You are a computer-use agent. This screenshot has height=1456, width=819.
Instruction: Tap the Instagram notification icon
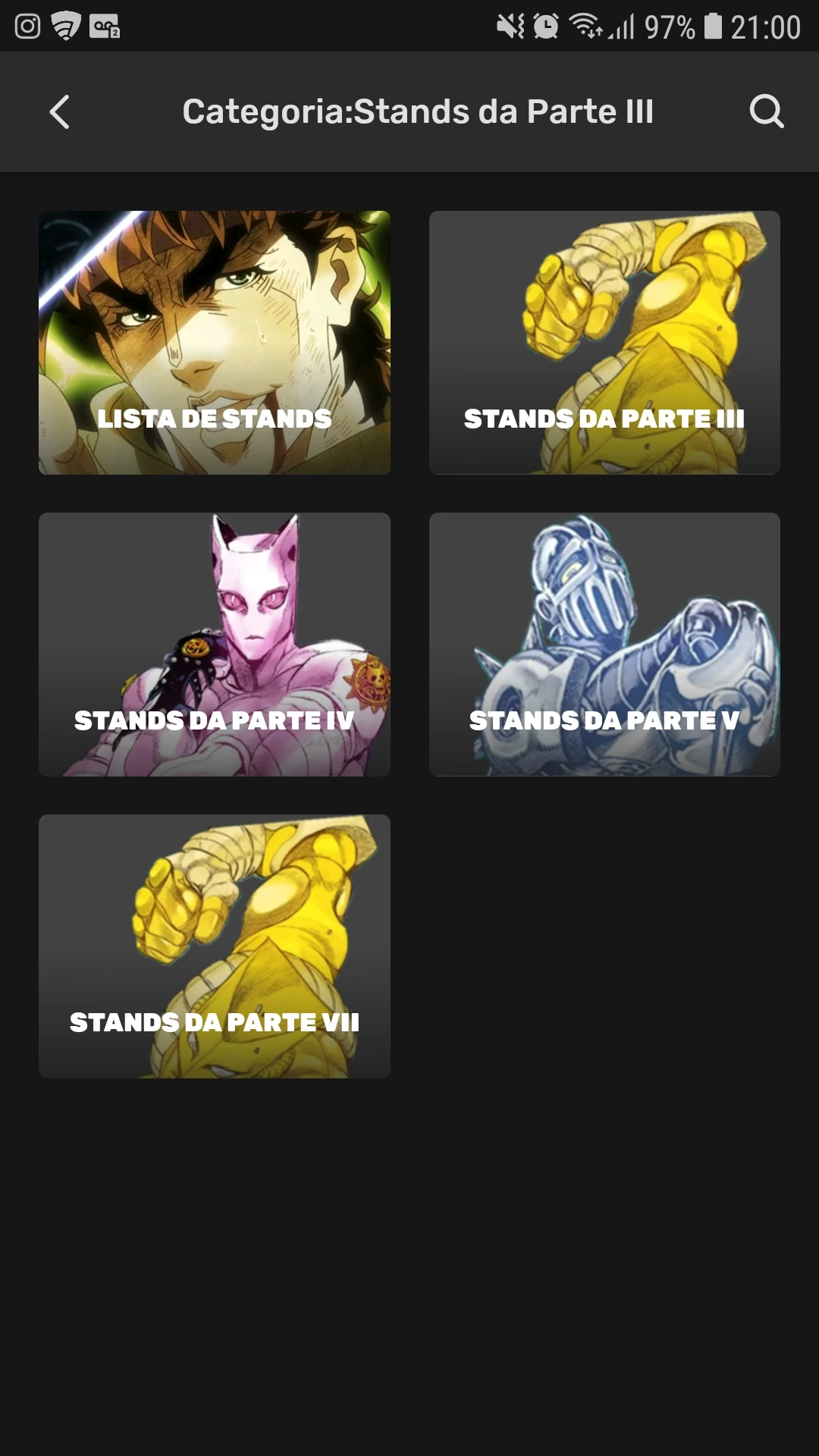tap(28, 27)
